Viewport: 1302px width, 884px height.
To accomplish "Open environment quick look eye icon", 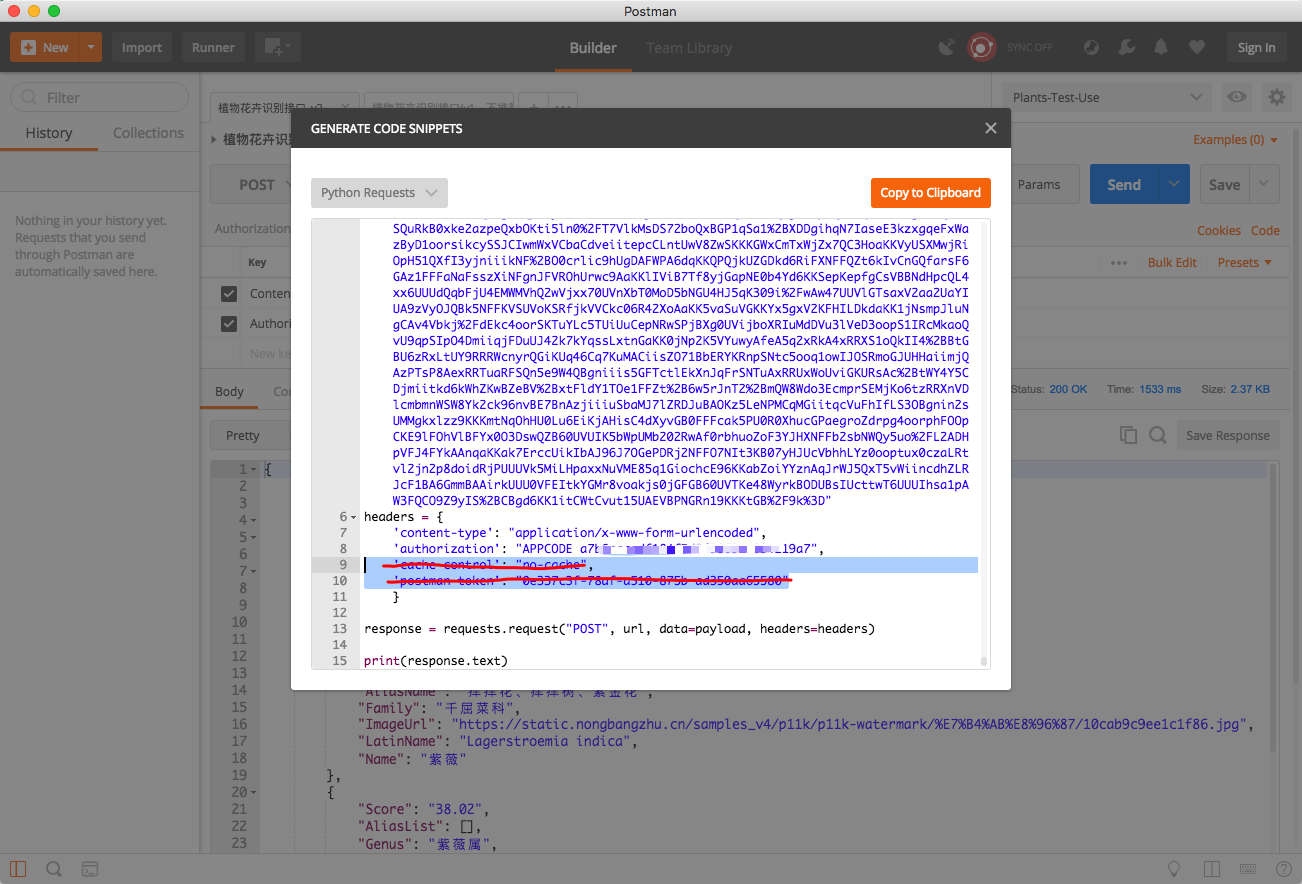I will pyautogui.click(x=1237, y=97).
